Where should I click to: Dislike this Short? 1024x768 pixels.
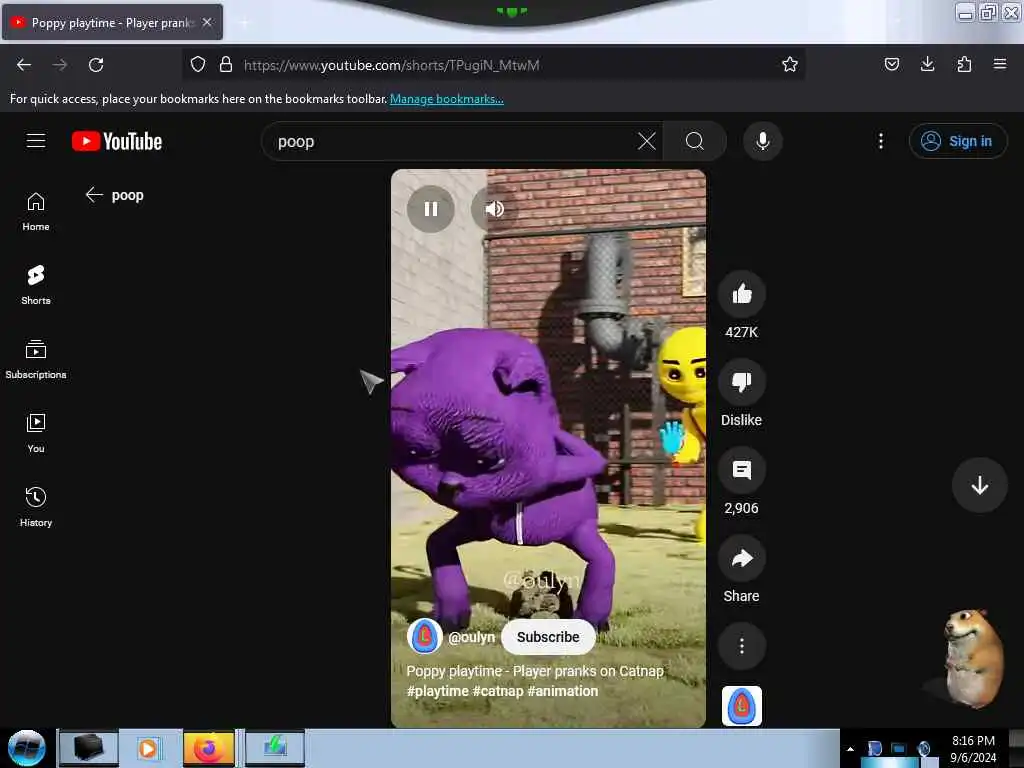click(x=741, y=382)
